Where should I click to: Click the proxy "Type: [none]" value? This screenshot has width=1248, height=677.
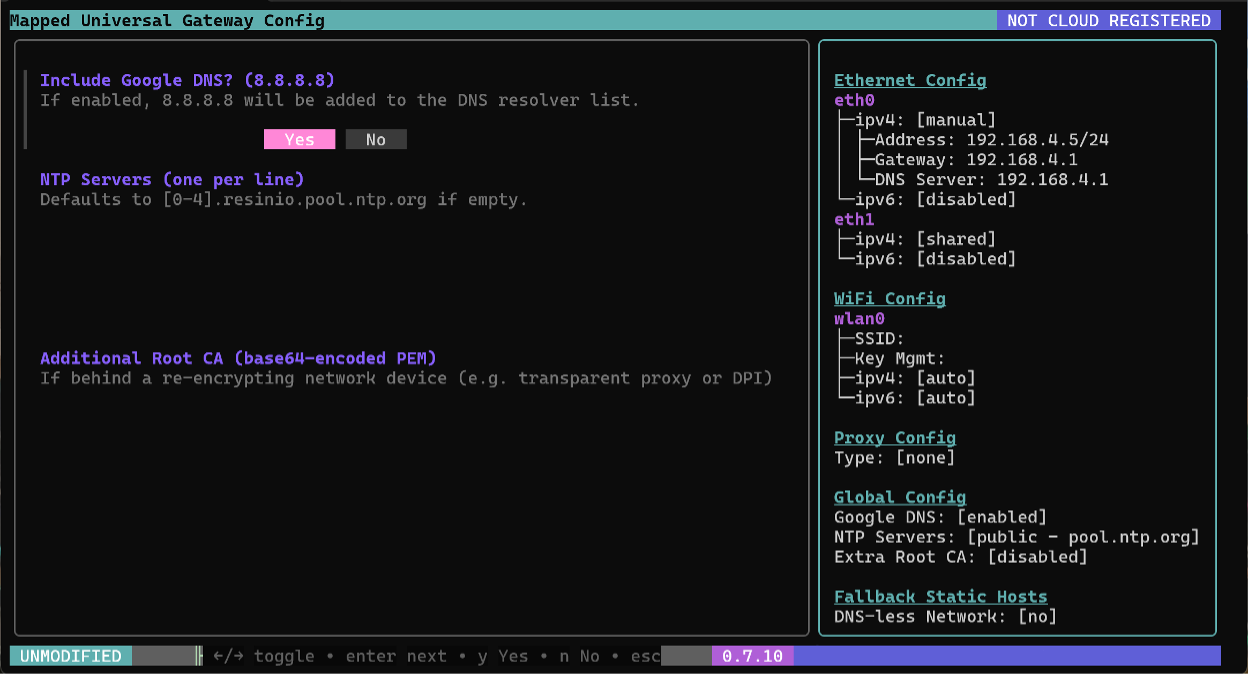(x=895, y=457)
